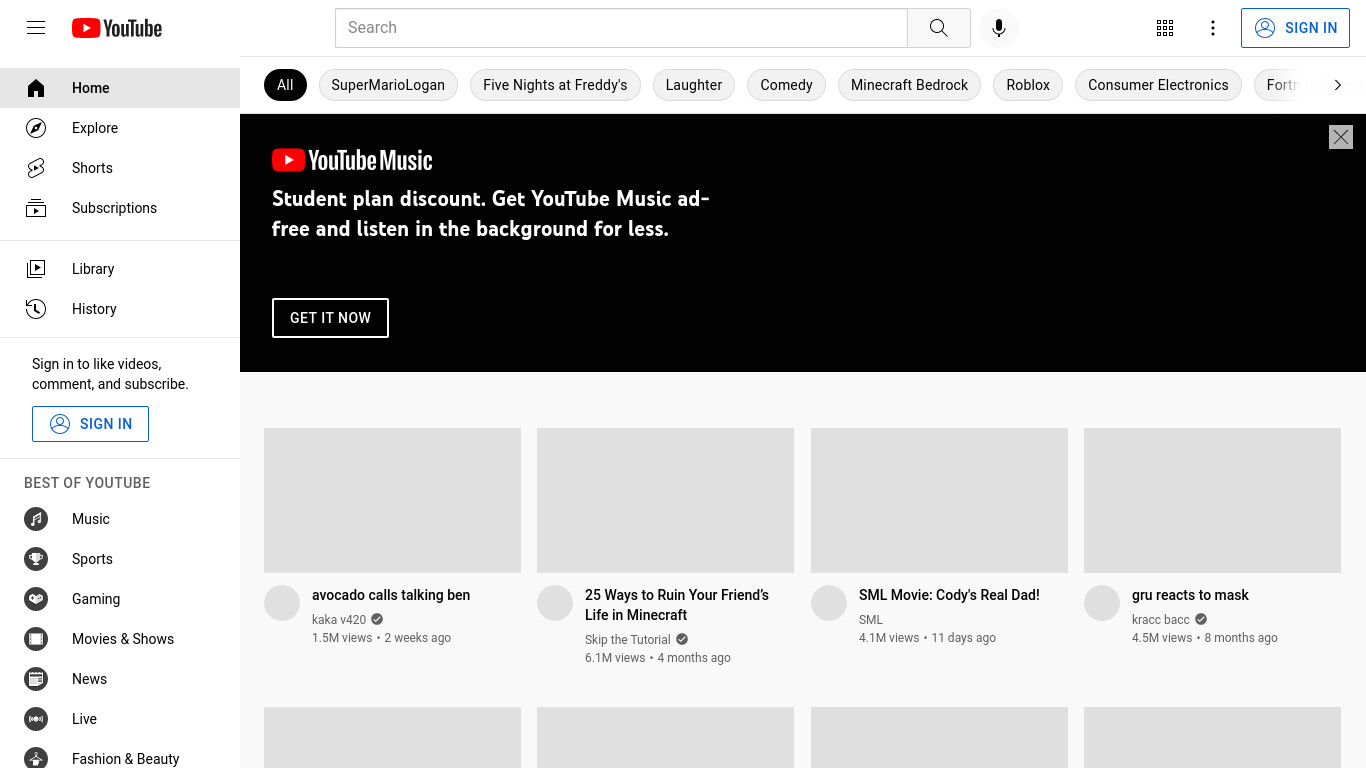This screenshot has height=768, width=1366.
Task: Click SML channel avatar
Action: click(x=829, y=603)
